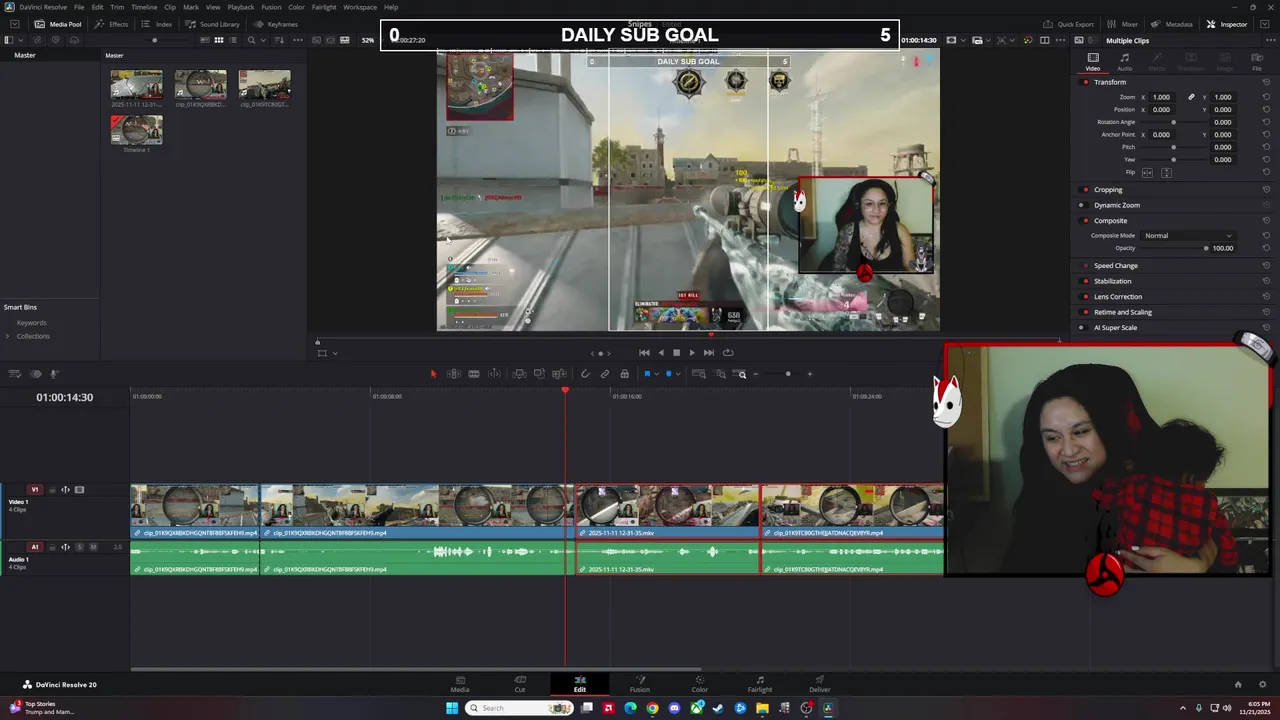Toggle the link clips chain icon in timeline toolbar

pyautogui.click(x=605, y=374)
